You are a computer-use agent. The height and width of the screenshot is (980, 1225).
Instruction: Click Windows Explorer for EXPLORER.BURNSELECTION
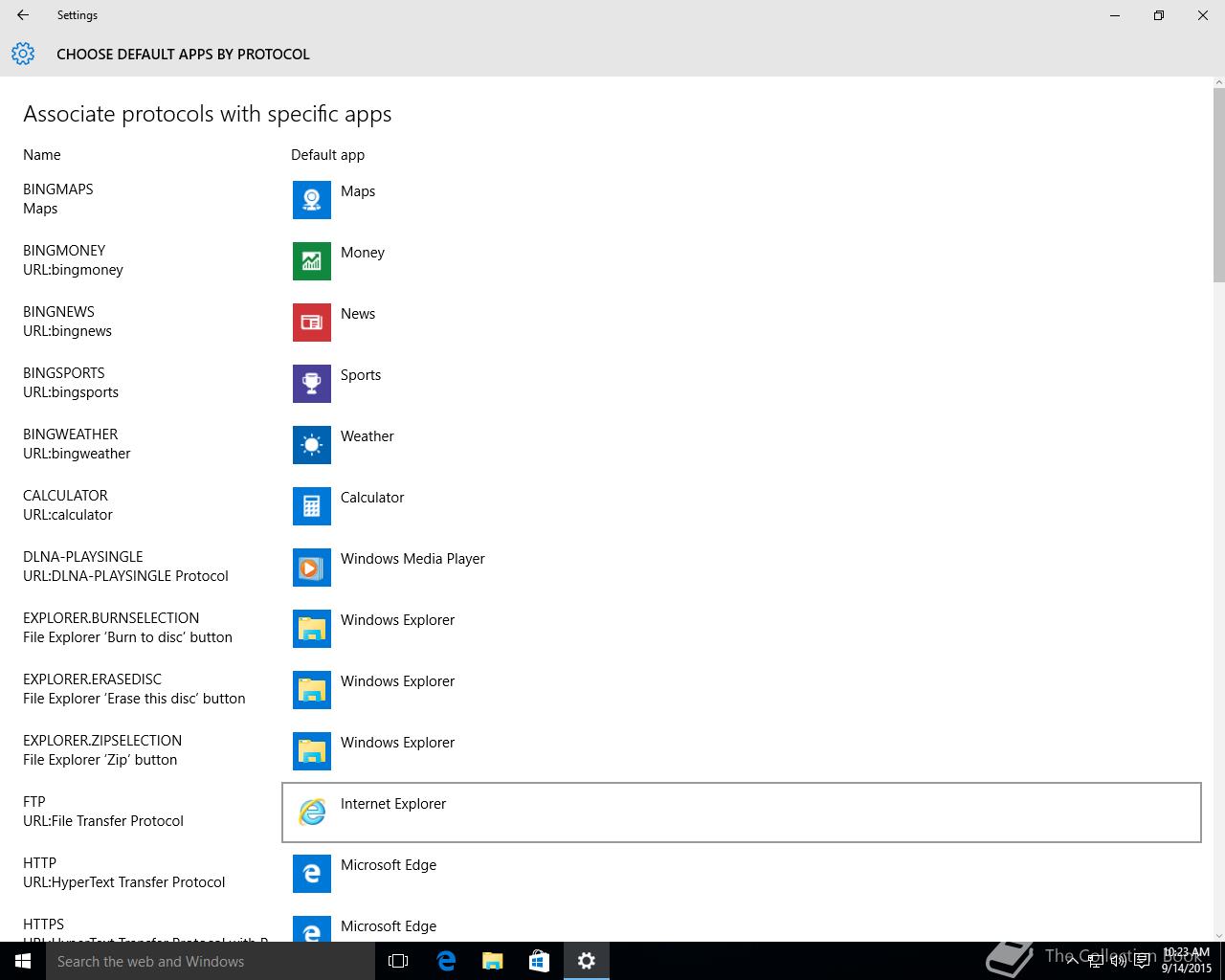[397, 628]
